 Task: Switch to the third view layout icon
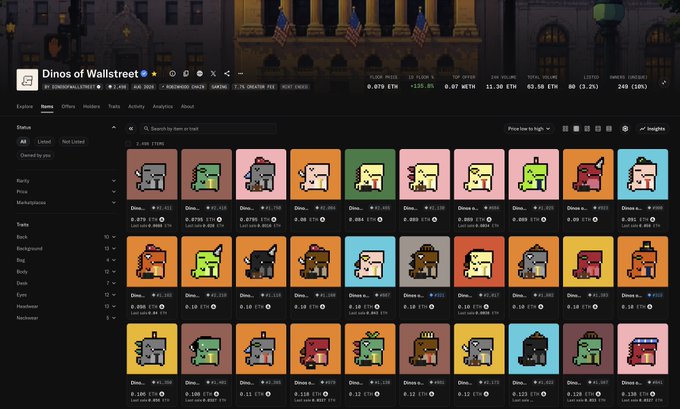(x=587, y=129)
